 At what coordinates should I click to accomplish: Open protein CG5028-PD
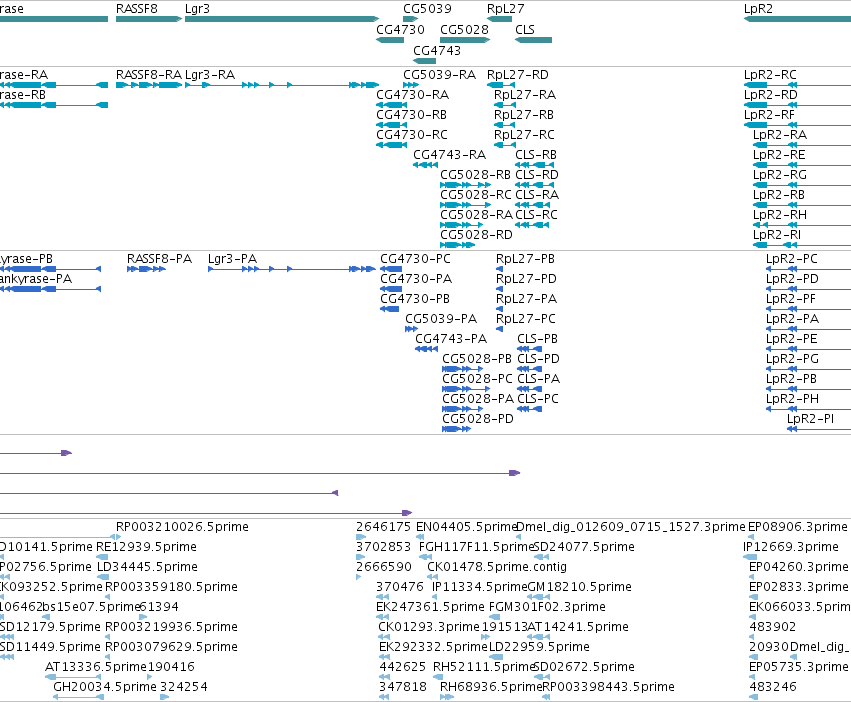[x=478, y=419]
